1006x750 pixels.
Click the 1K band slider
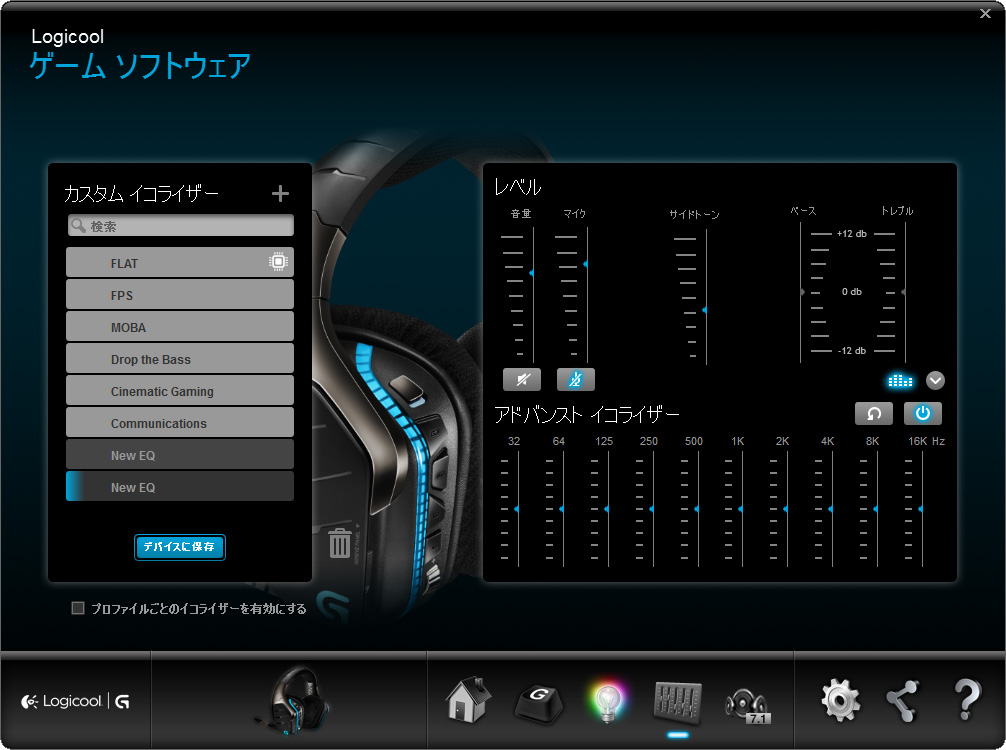(742, 509)
